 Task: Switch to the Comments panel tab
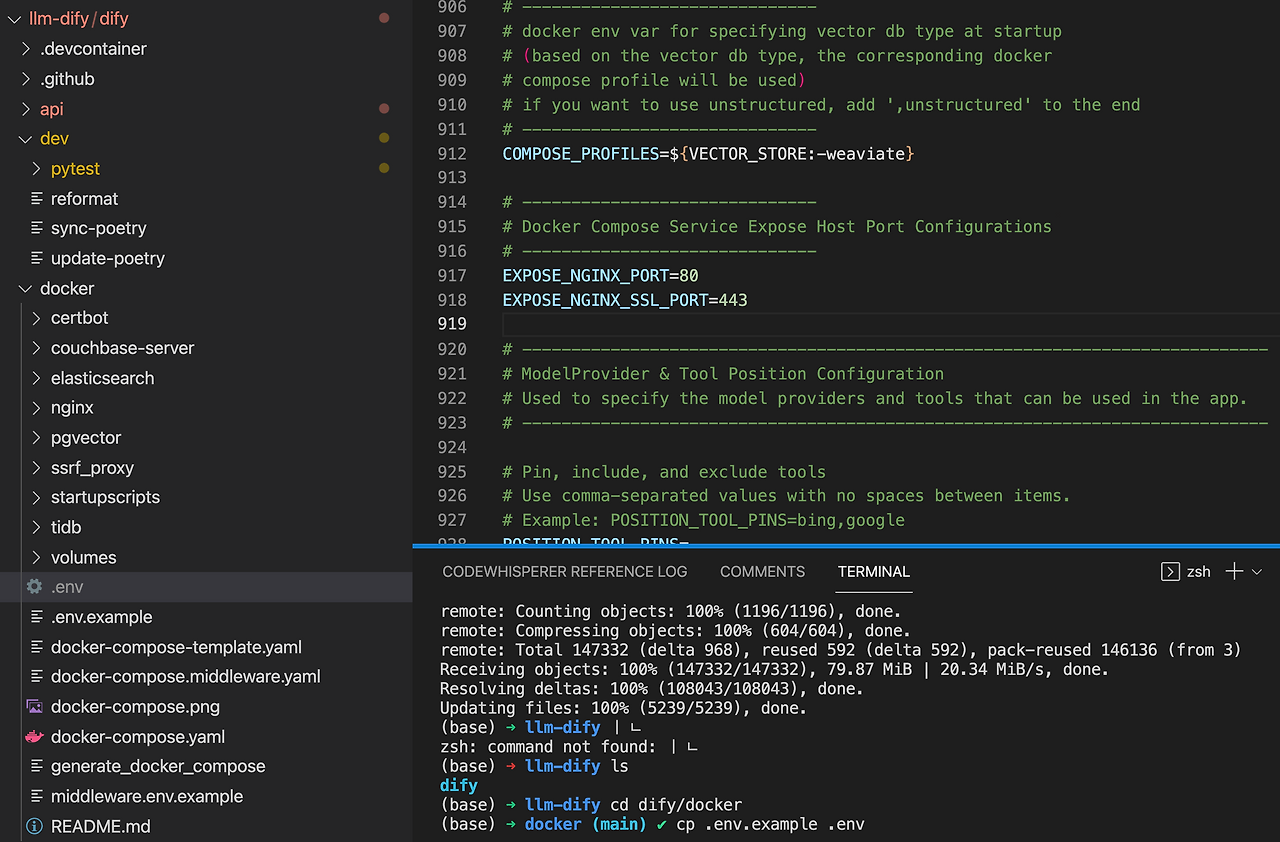tap(762, 572)
